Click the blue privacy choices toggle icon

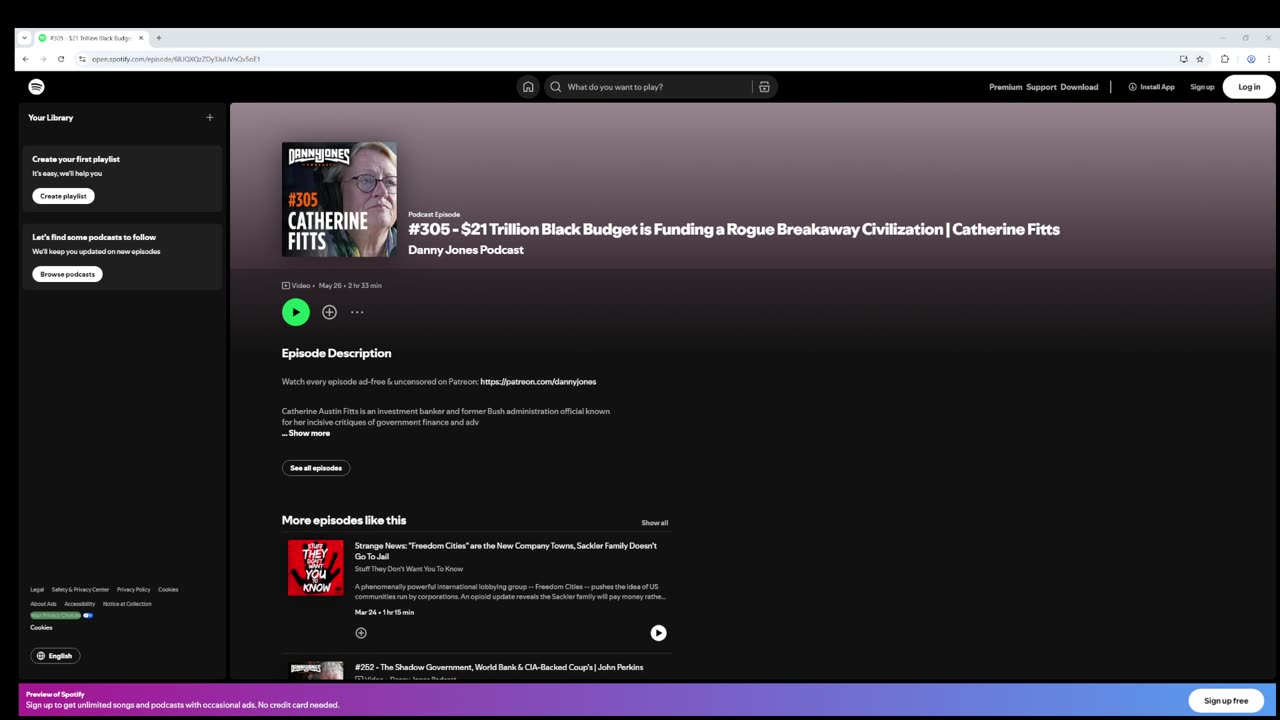click(x=88, y=615)
